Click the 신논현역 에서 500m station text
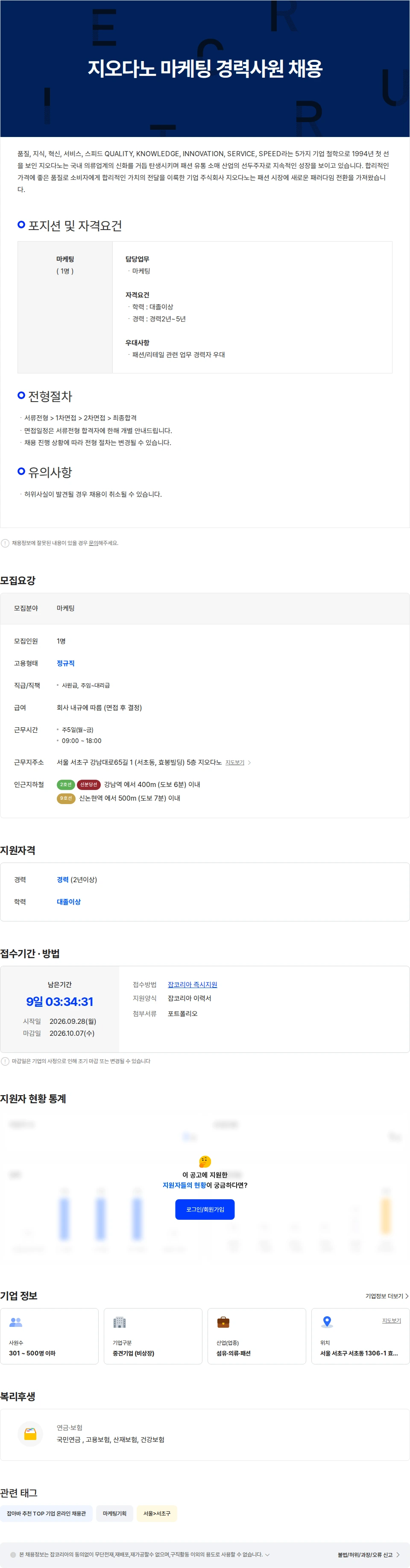This screenshot has height=1568, width=410. point(130,798)
